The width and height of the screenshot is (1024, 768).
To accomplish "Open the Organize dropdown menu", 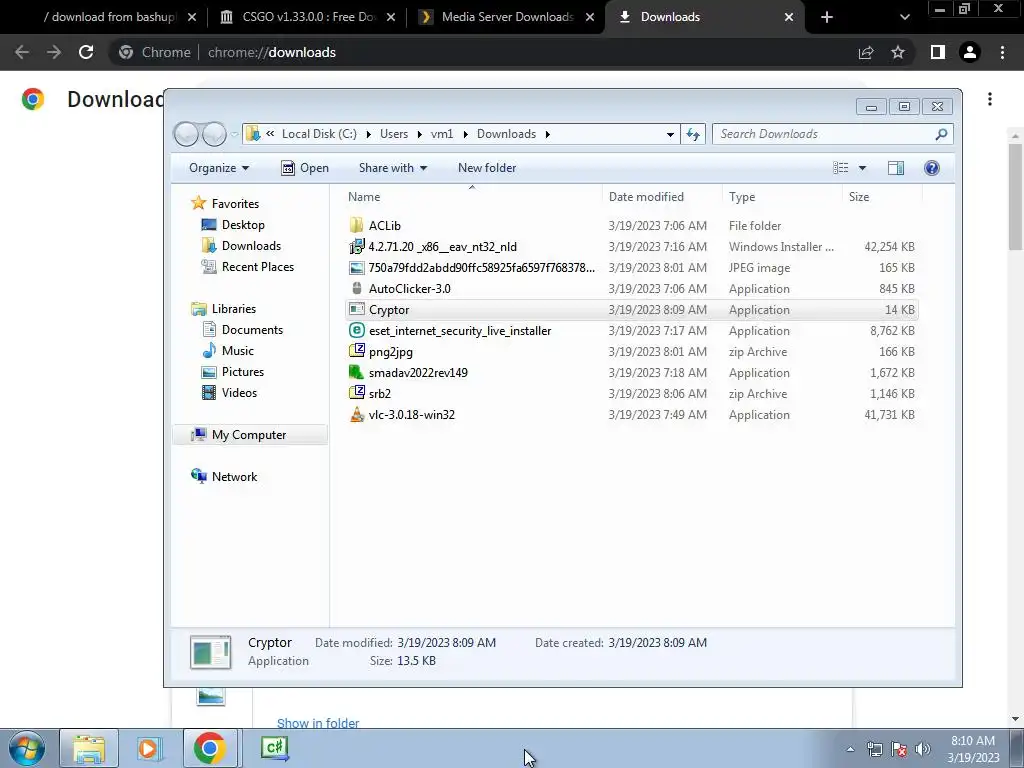I will pos(219,168).
